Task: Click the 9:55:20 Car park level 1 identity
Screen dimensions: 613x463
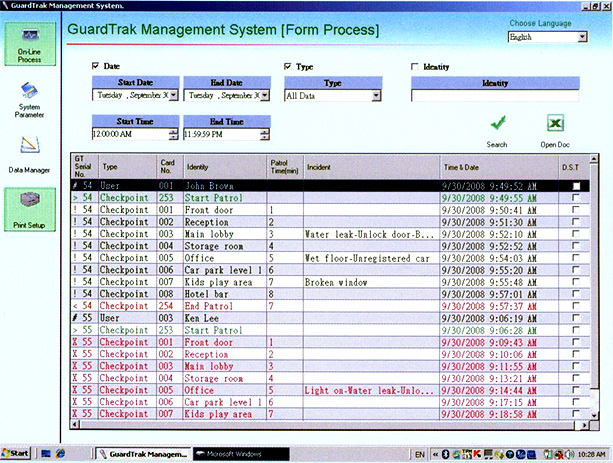Action: click(223, 270)
